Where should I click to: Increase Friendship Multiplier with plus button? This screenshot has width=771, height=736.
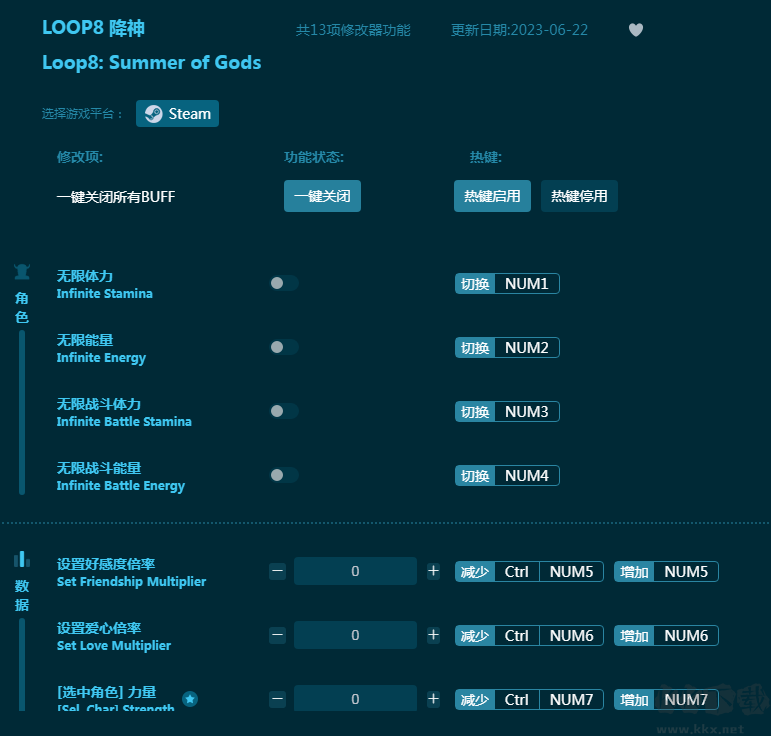click(x=433, y=571)
